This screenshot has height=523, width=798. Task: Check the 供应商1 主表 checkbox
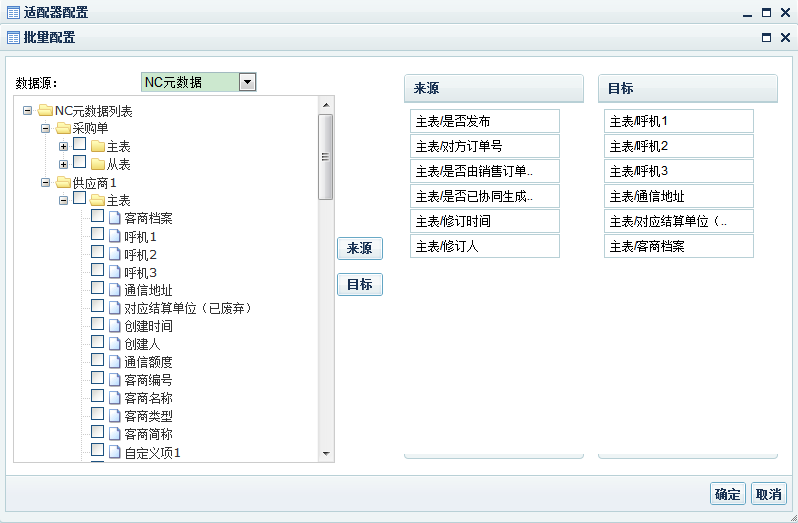pos(79,197)
